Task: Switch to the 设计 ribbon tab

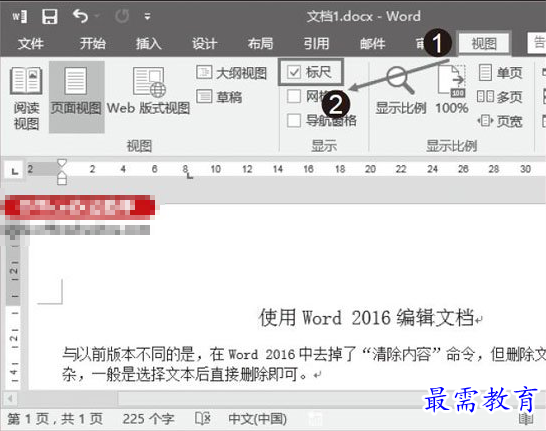Action: click(204, 44)
